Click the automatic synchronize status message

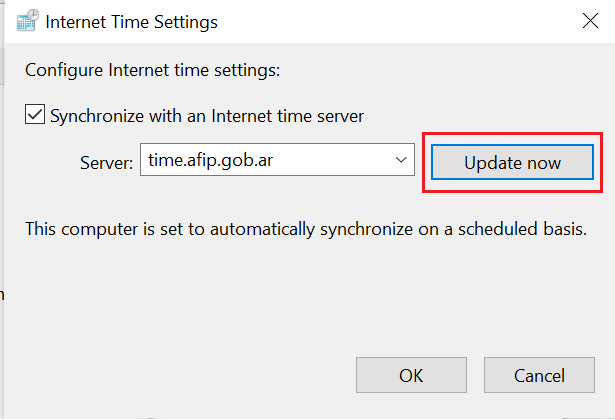pyautogui.click(x=306, y=229)
